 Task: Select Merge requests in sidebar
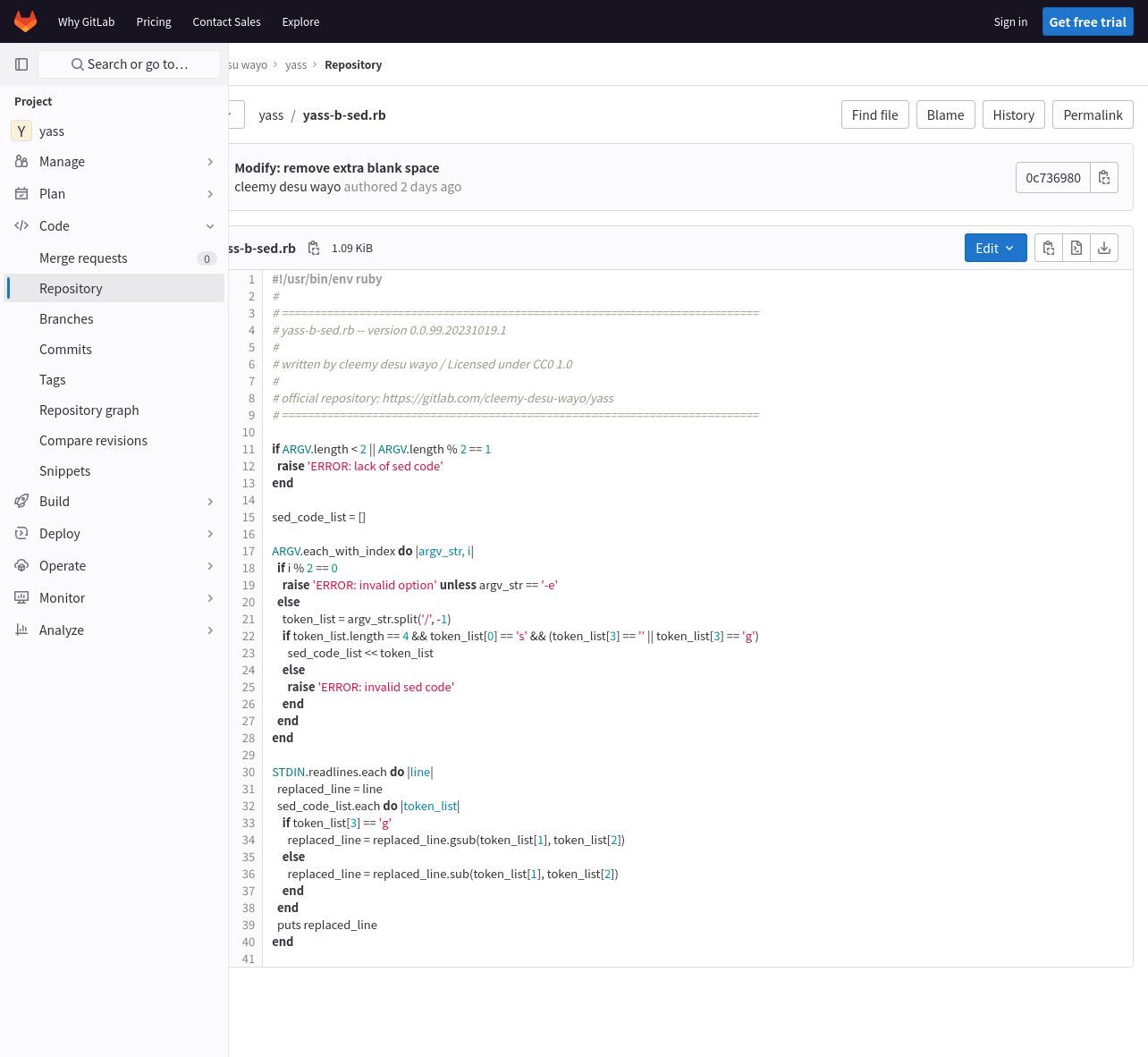tap(114, 258)
